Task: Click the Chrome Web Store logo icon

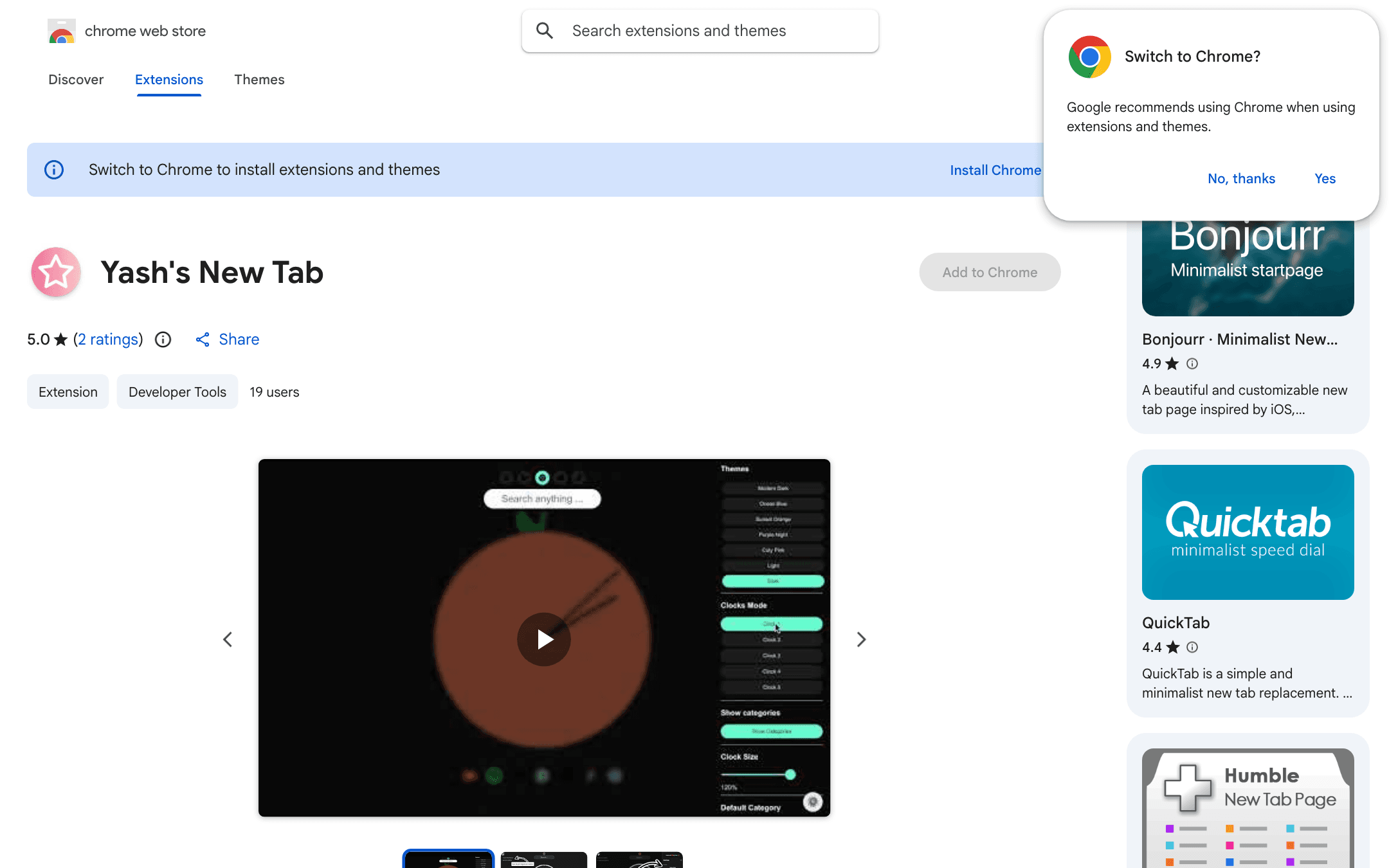Action: point(62,31)
